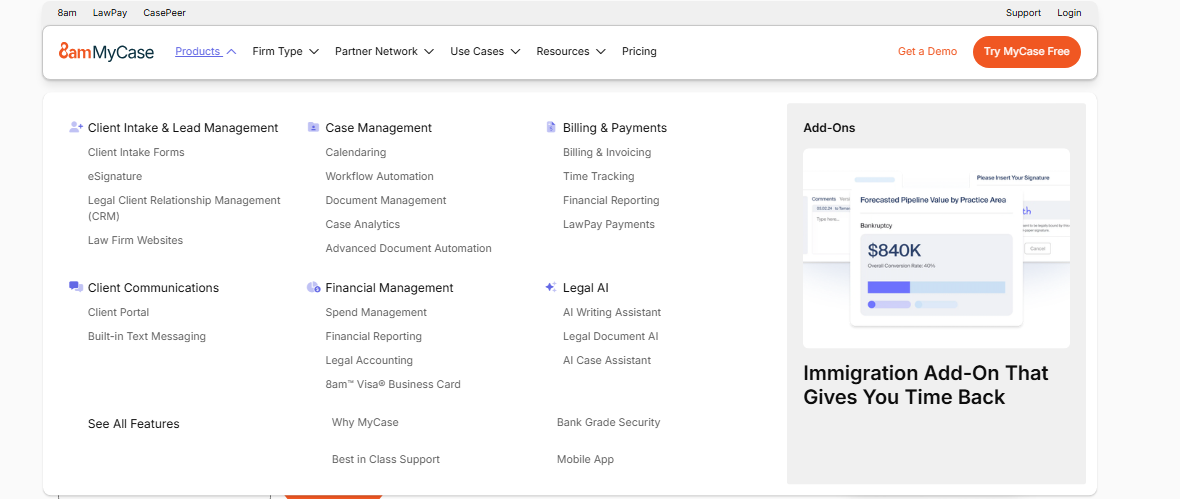Open the Case Analytics link
This screenshot has width=1180, height=499.
pos(363,224)
